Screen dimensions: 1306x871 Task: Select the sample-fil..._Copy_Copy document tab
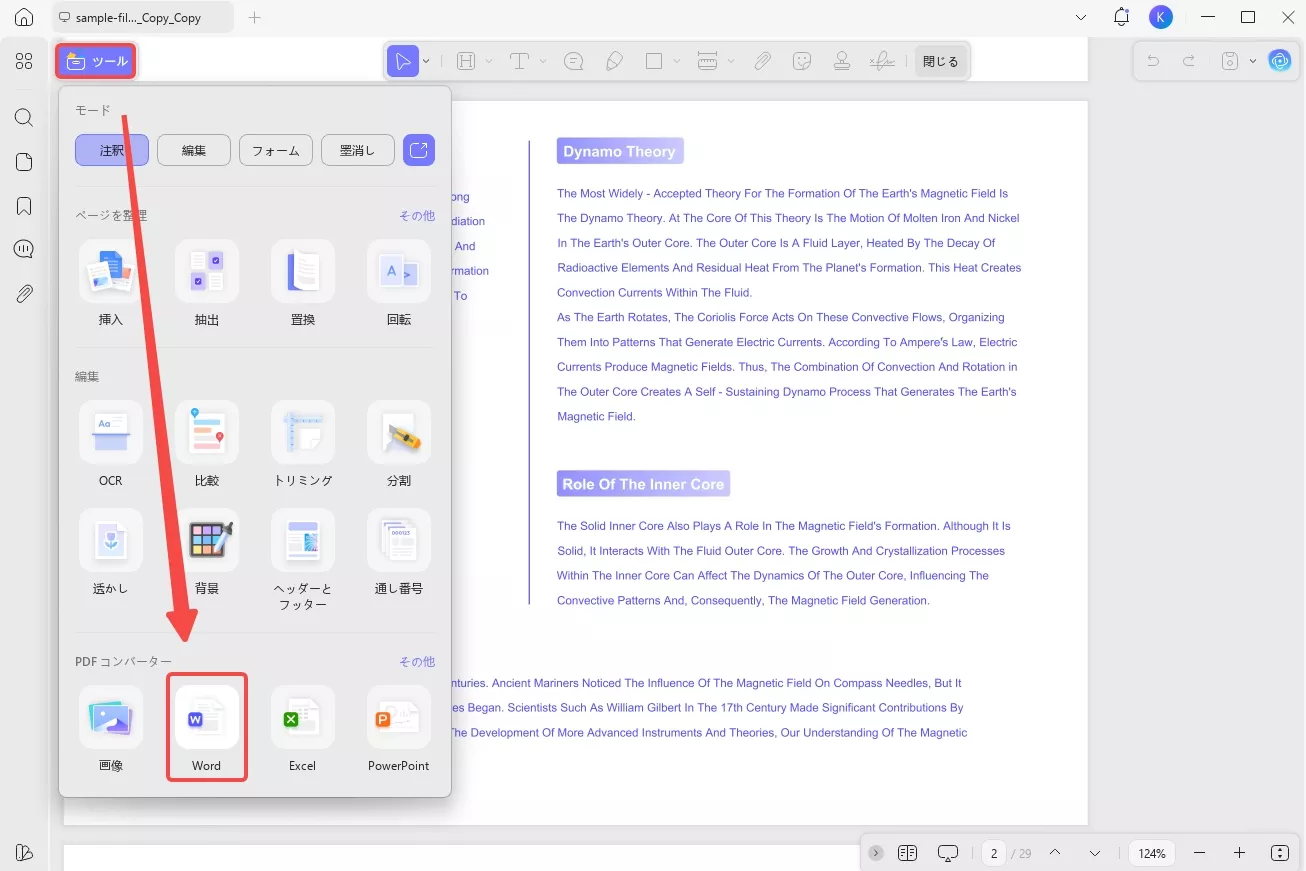142,18
